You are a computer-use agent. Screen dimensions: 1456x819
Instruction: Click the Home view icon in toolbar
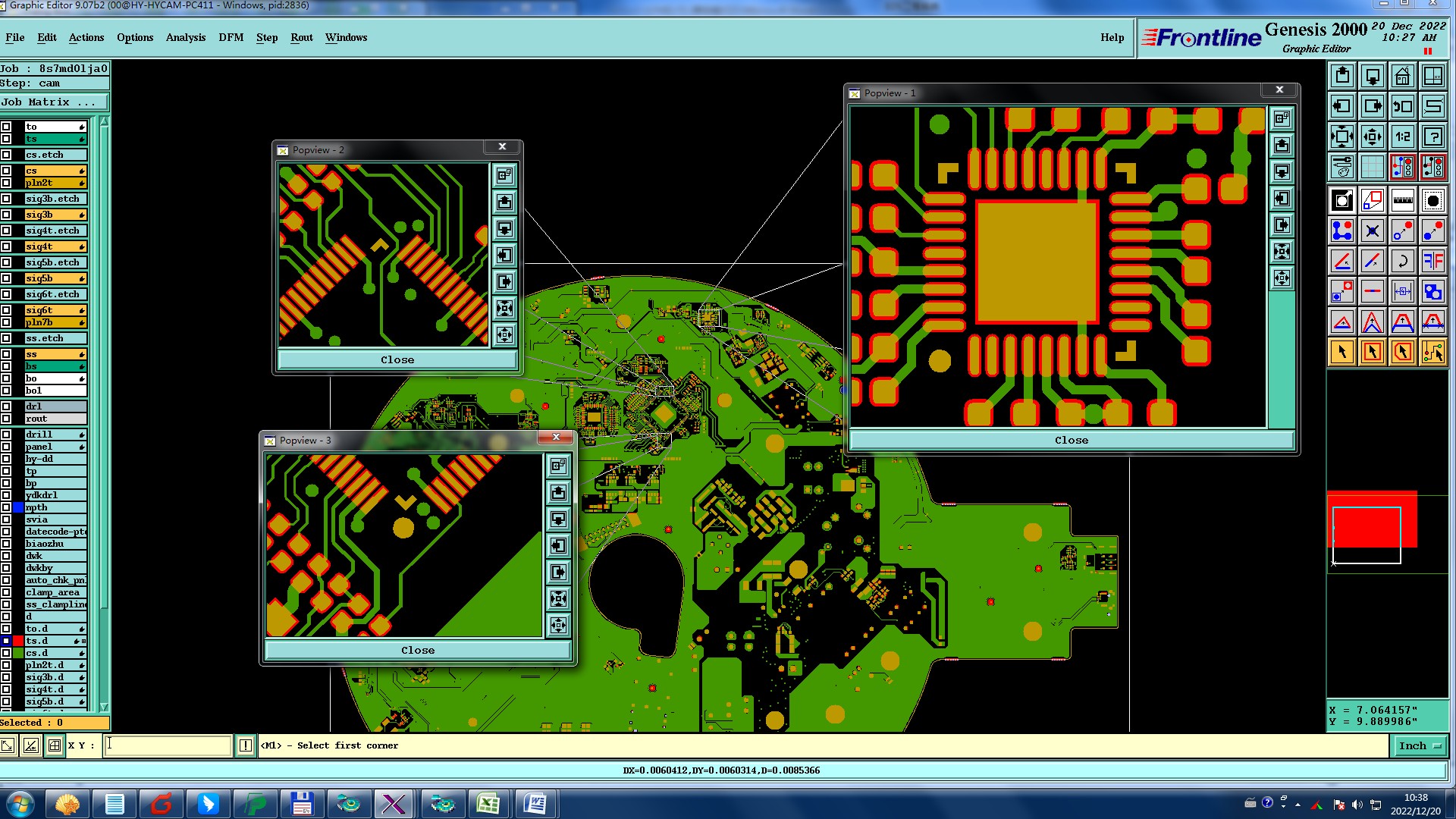click(1402, 76)
